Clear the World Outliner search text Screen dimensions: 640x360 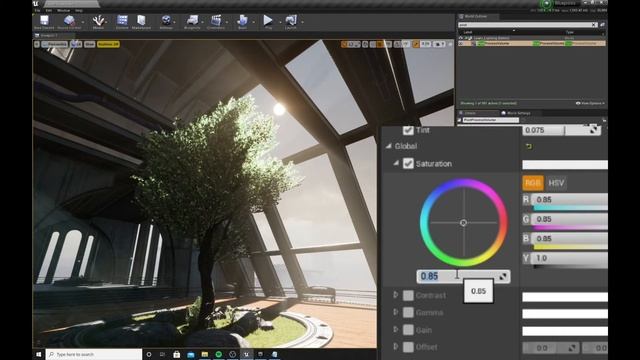pos(594,25)
